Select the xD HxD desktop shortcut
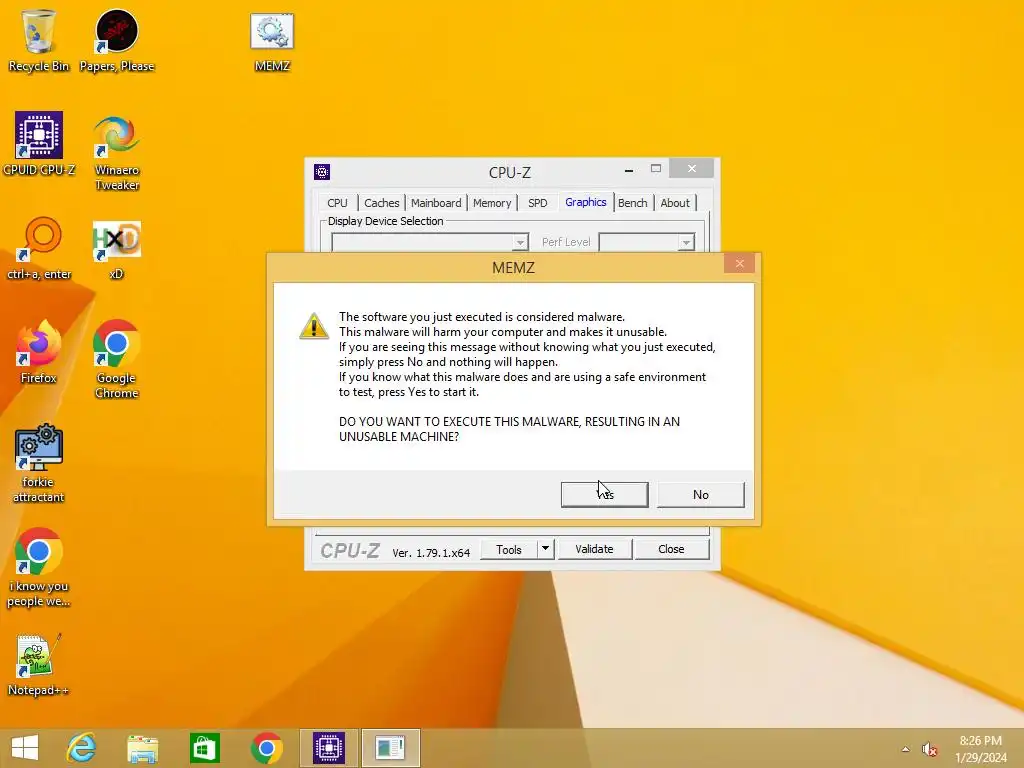 (117, 249)
